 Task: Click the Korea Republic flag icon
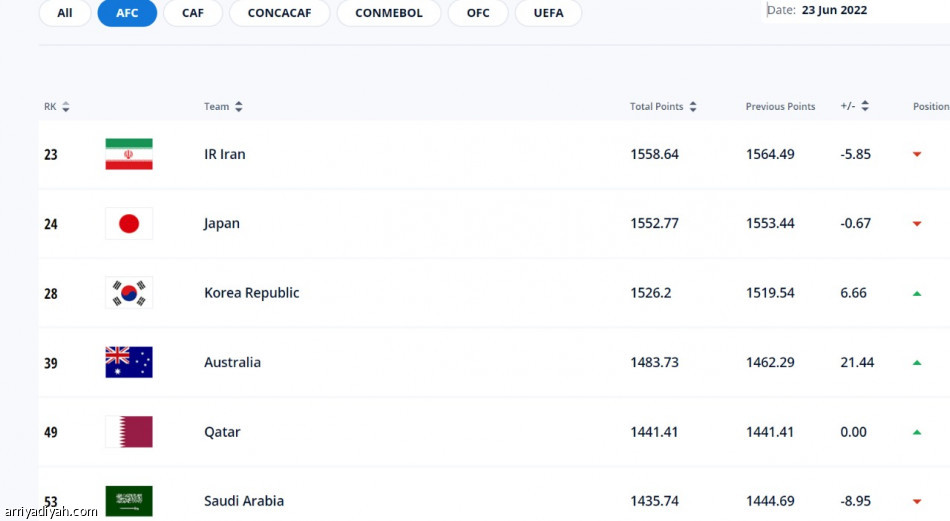pyautogui.click(x=129, y=293)
